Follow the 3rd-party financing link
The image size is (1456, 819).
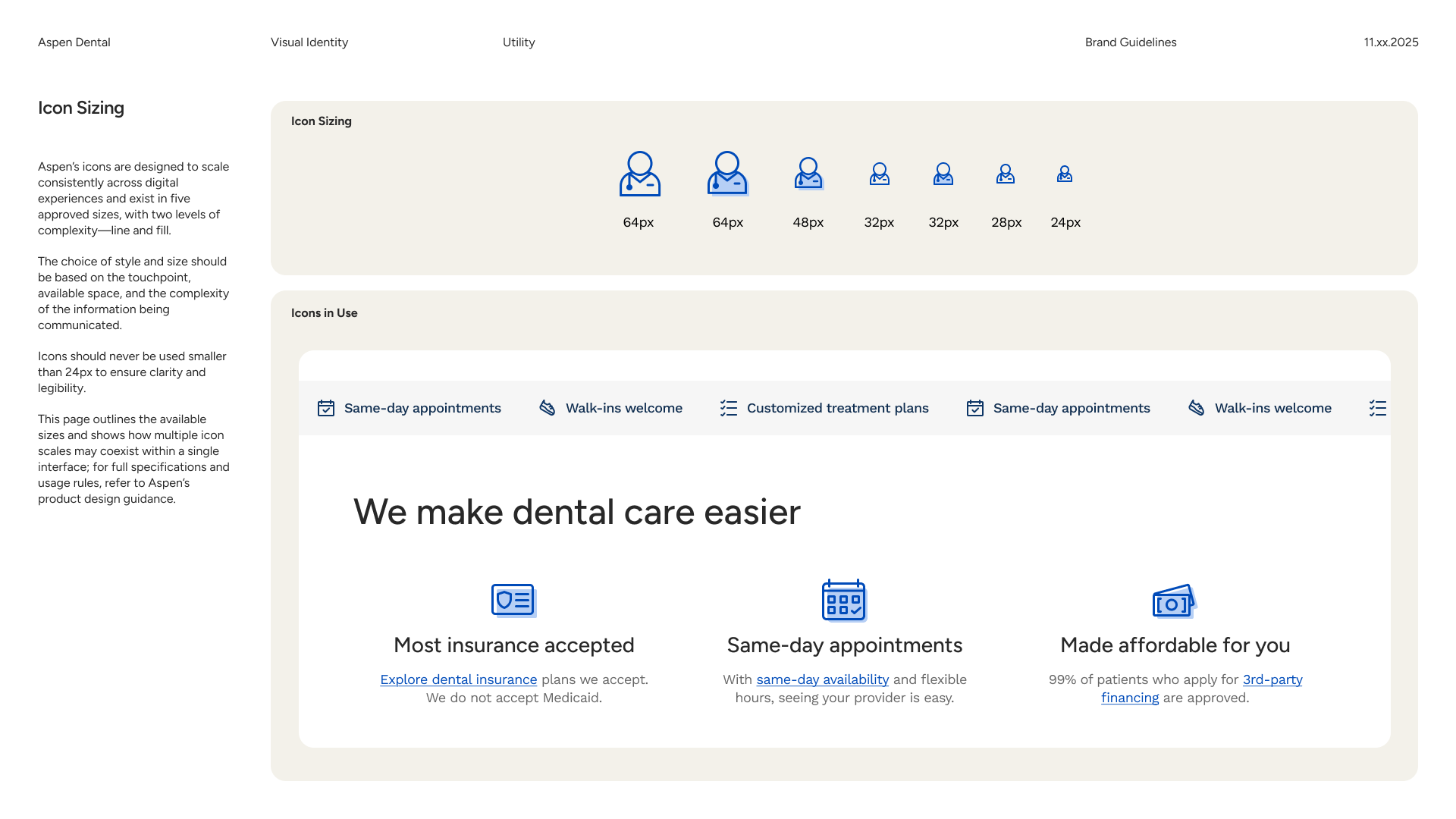pos(1272,679)
